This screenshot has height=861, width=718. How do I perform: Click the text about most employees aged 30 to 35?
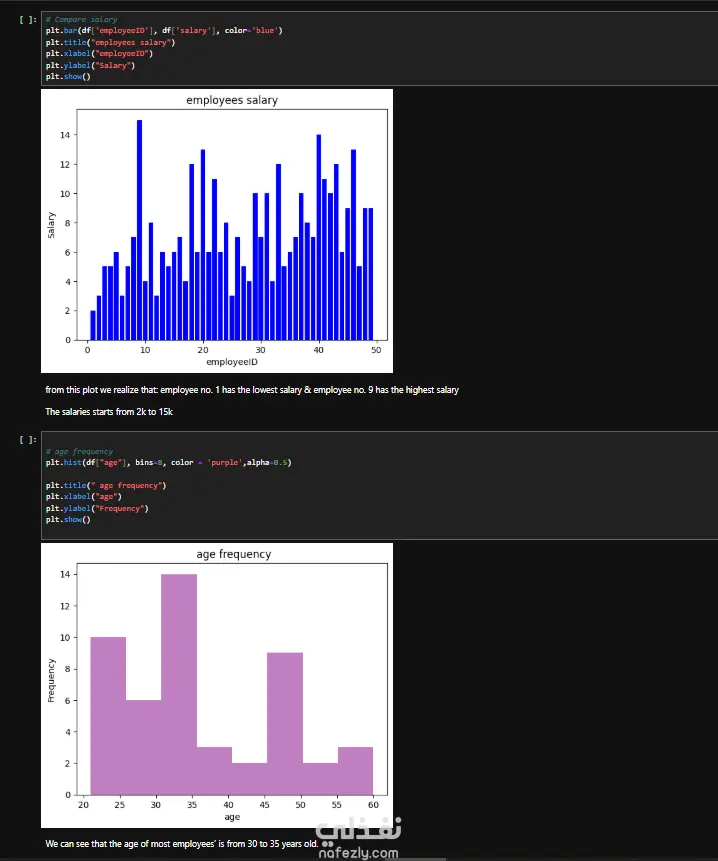coord(182,843)
